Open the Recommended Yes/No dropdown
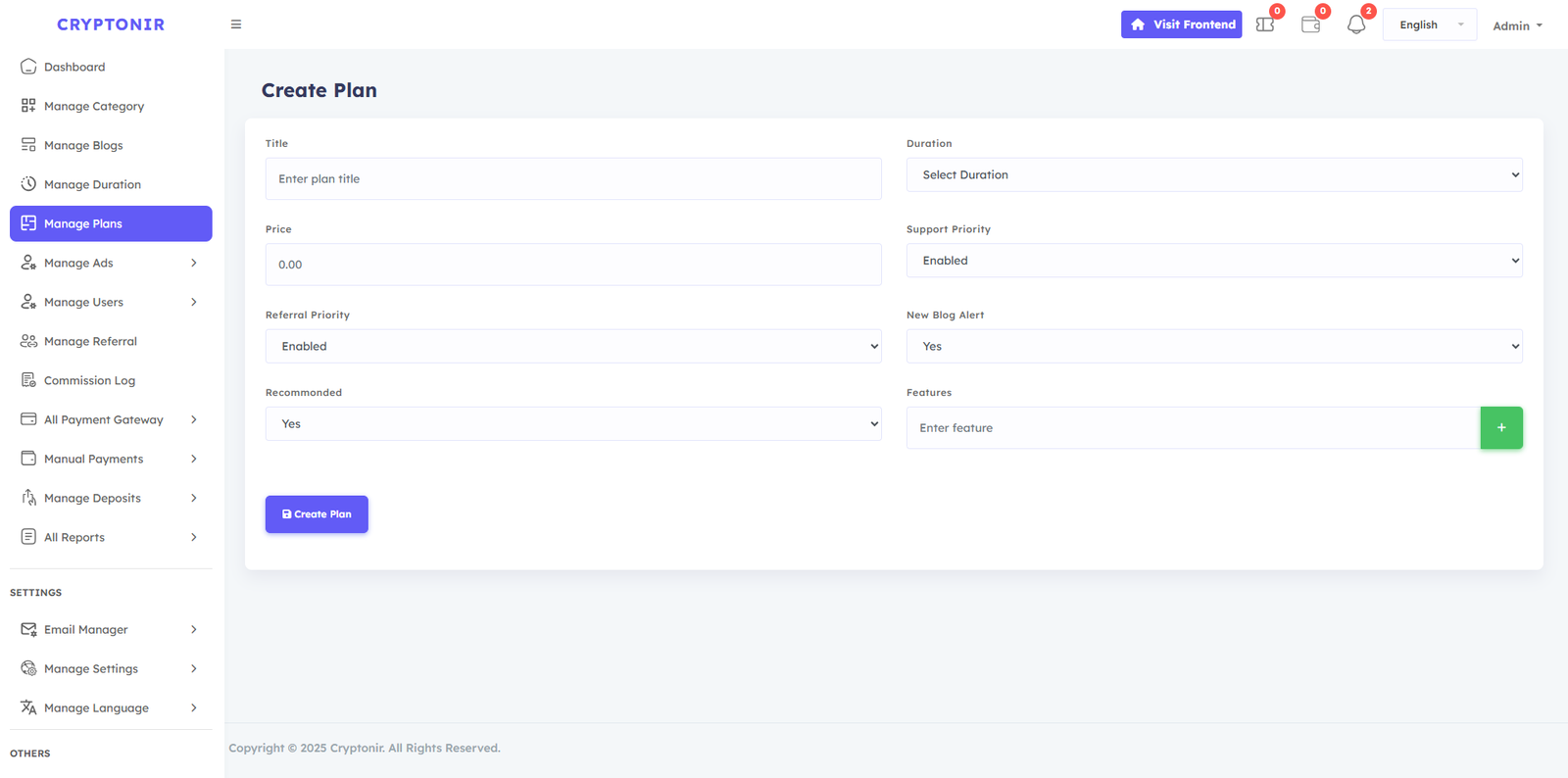1568x778 pixels. tap(572, 424)
